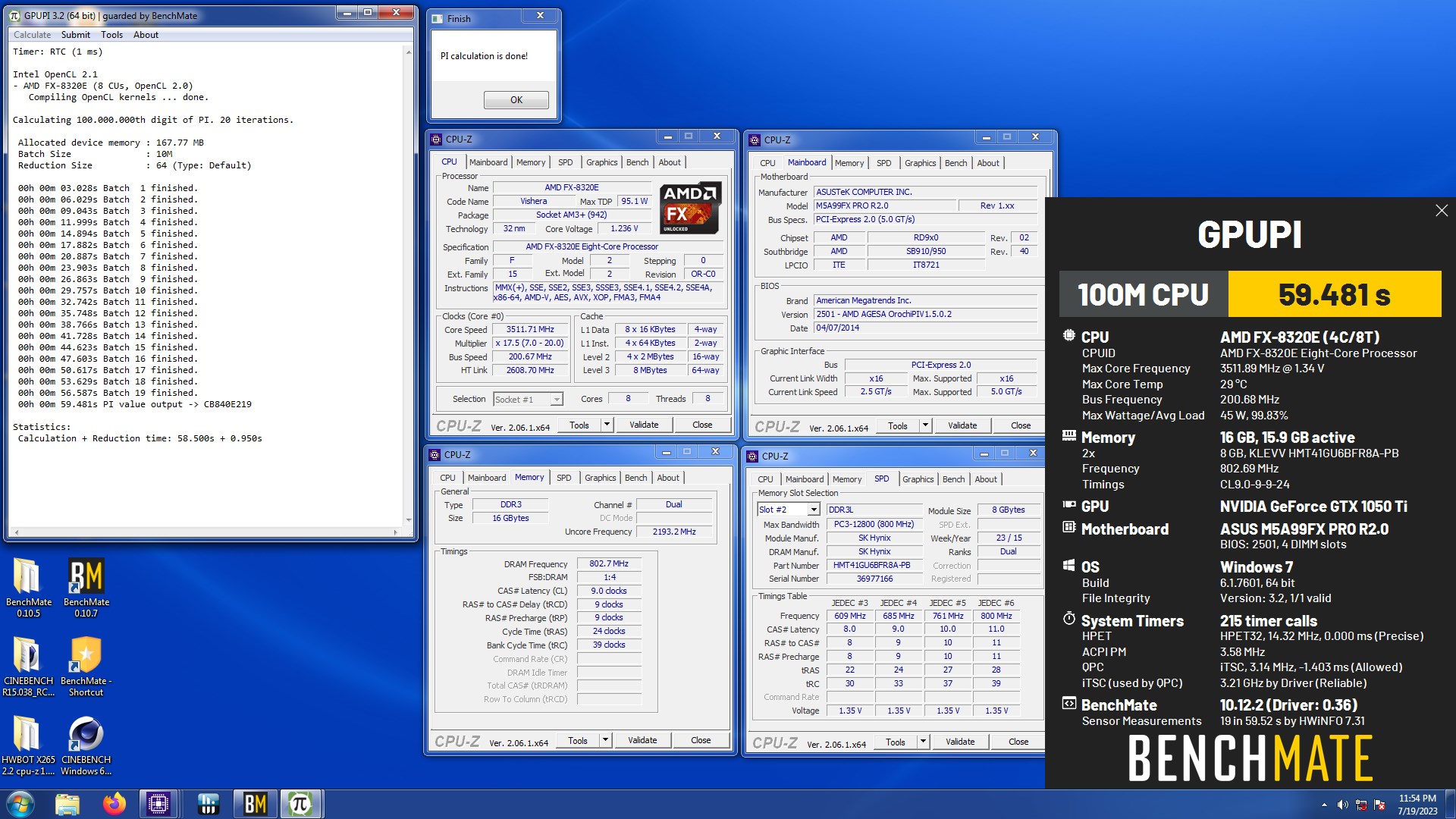
Task: Click the AMD FX logo in CPU-Z
Action: click(689, 208)
